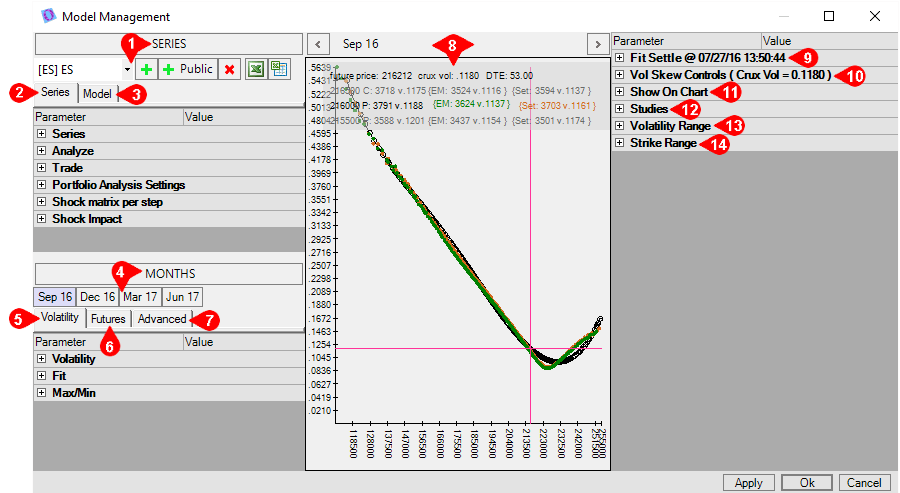Open the [ES] ES series dropdown
This screenshot has height=493, width=900.
(x=127, y=69)
